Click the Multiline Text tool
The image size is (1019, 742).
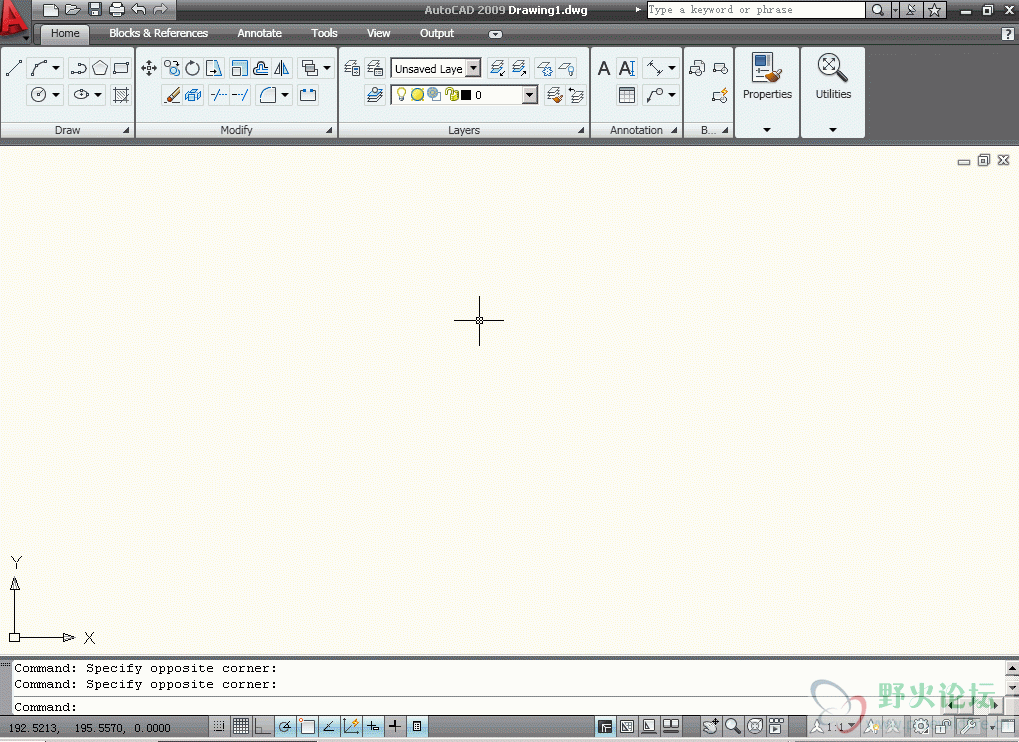[604, 68]
